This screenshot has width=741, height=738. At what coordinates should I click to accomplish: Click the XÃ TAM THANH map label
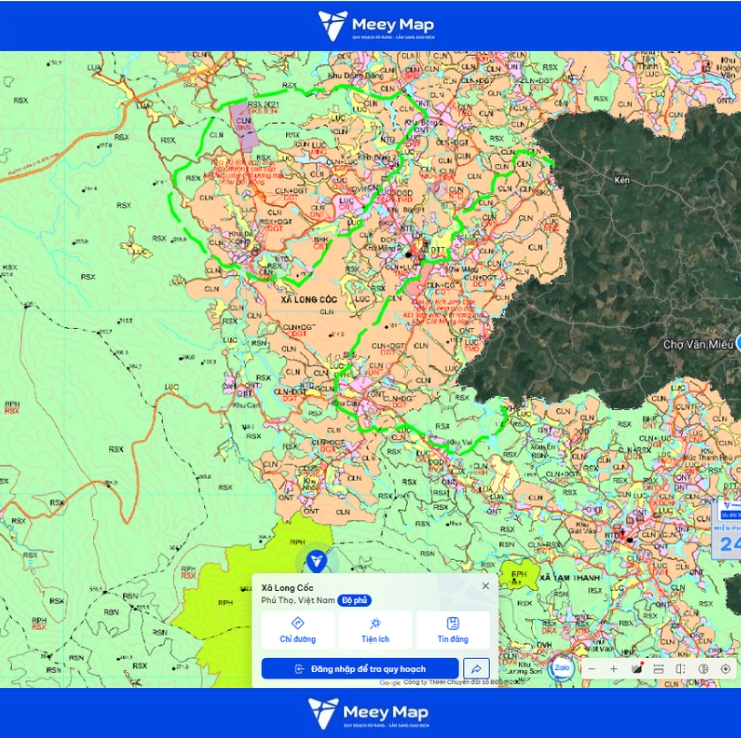click(569, 578)
